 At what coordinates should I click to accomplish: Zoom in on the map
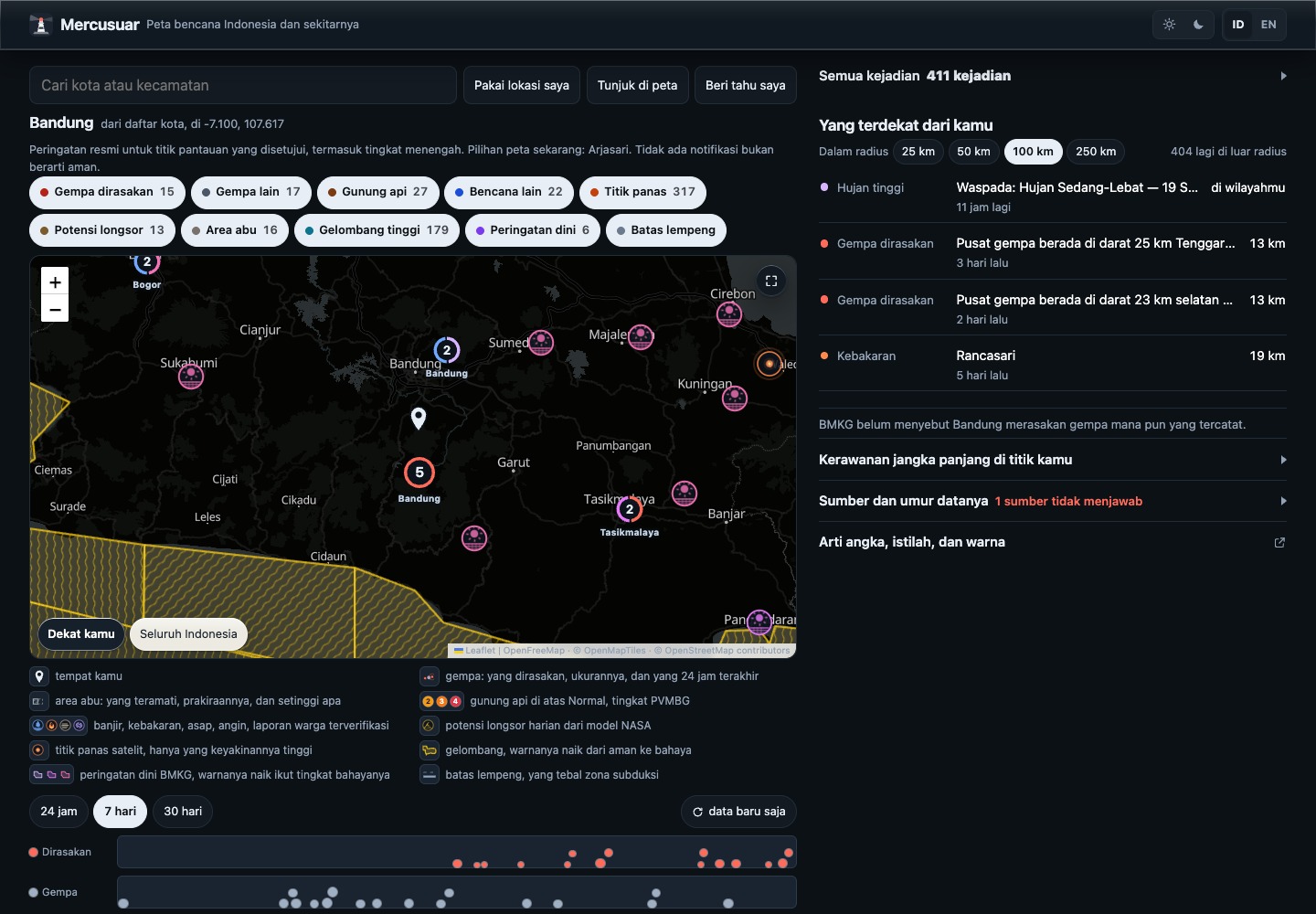[x=55, y=282]
